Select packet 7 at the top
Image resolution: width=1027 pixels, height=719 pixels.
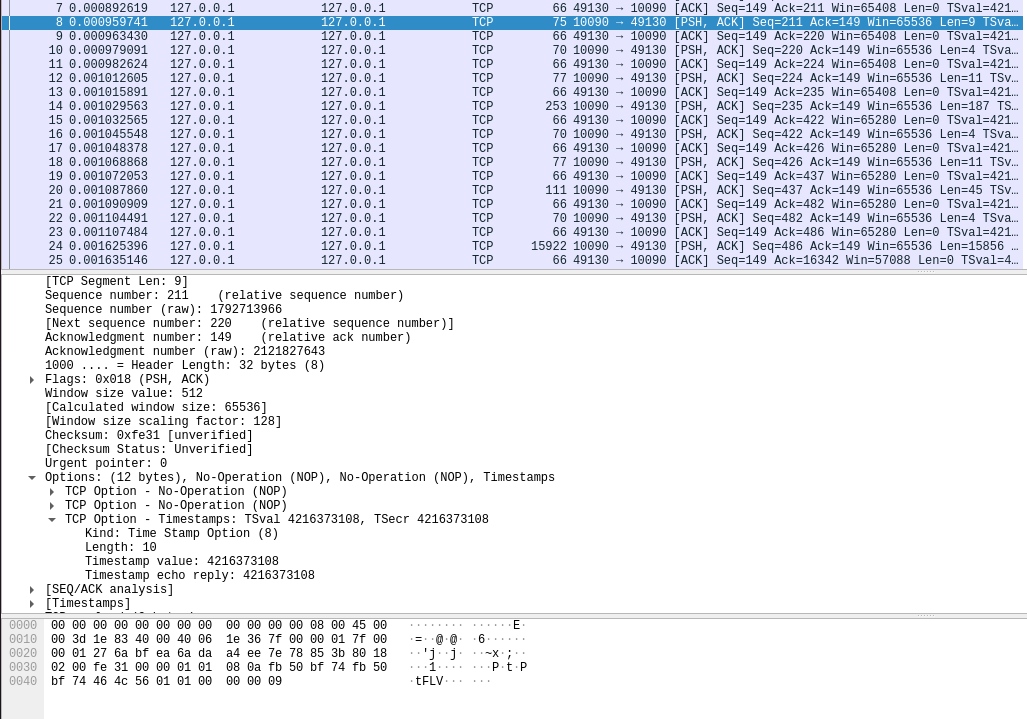click(400, 9)
